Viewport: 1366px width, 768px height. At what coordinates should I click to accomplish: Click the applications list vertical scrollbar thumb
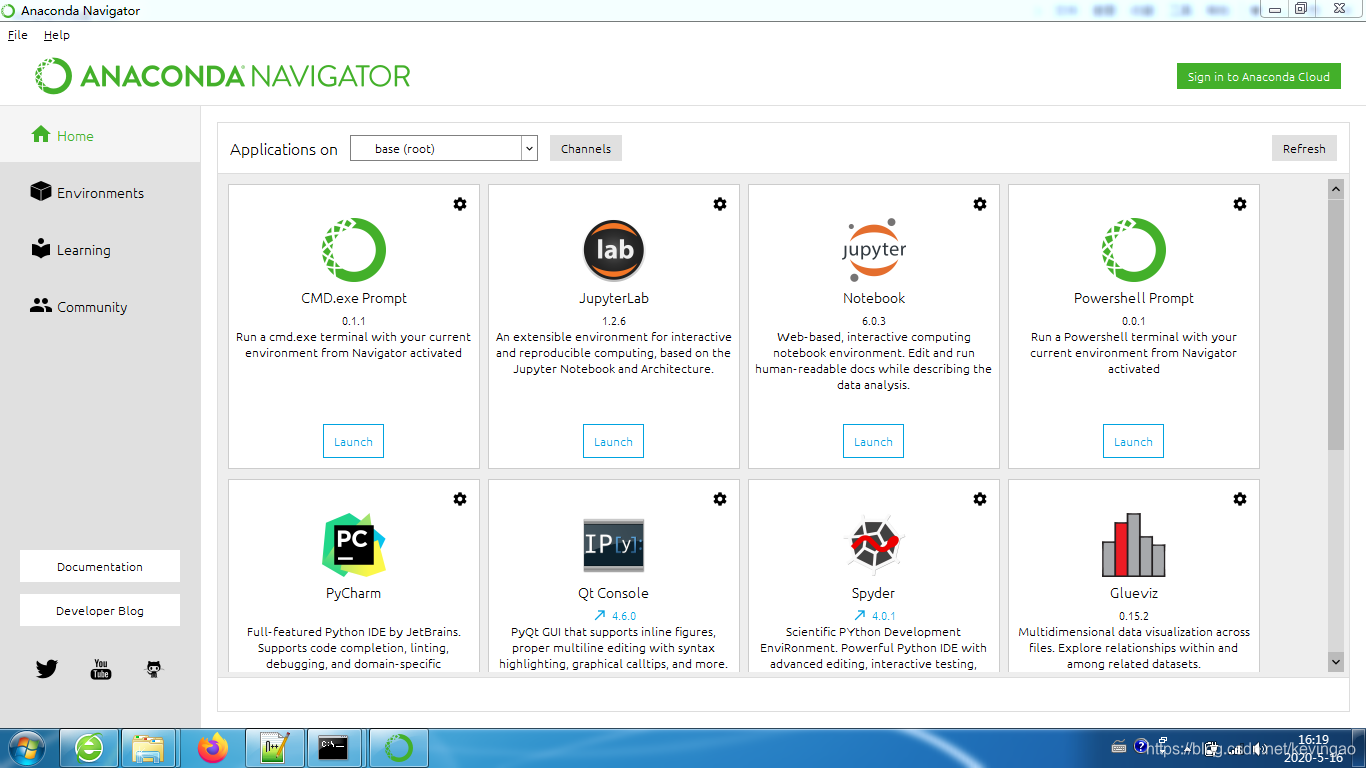coord(1336,323)
